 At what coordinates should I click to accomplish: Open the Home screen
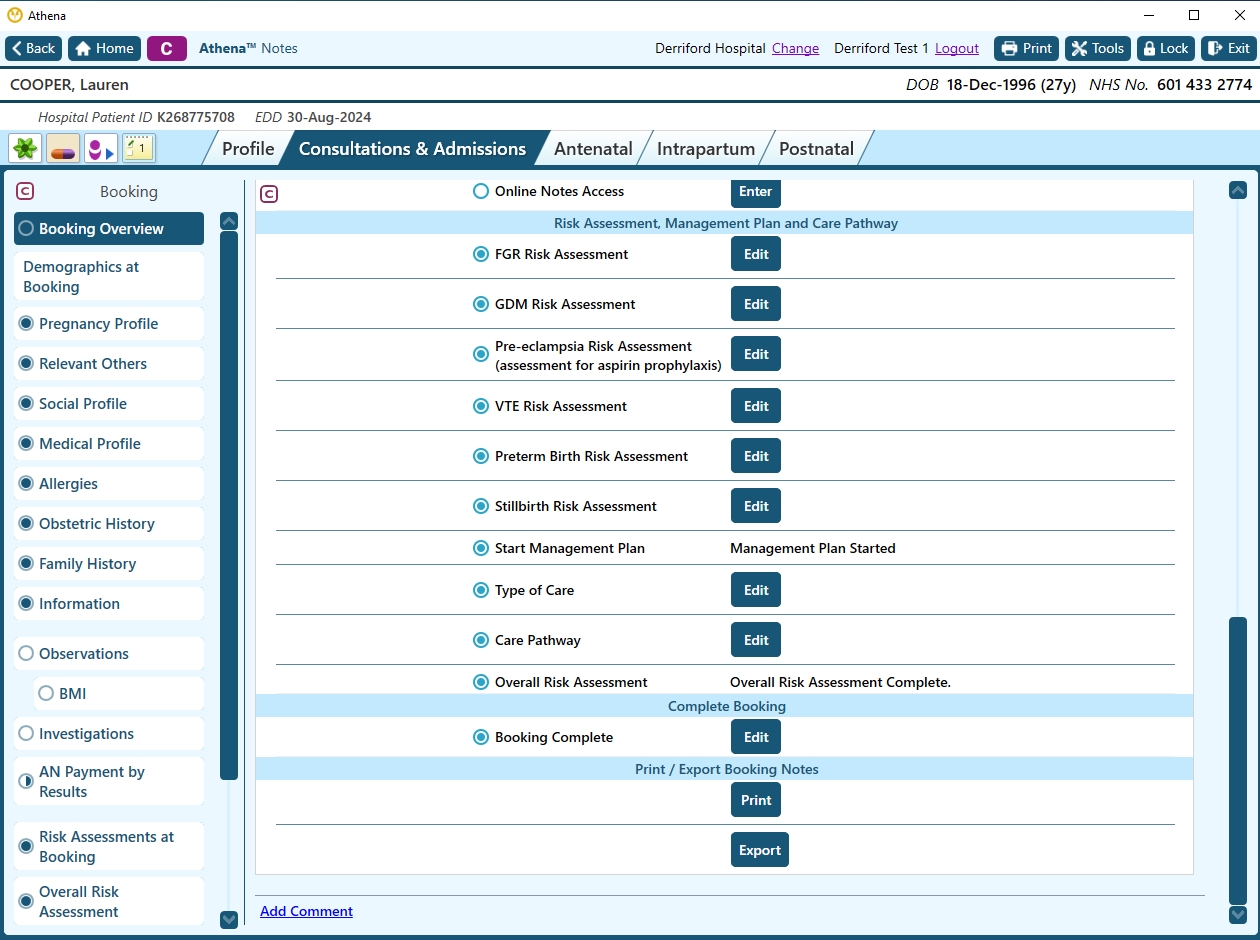pyautogui.click(x=104, y=48)
